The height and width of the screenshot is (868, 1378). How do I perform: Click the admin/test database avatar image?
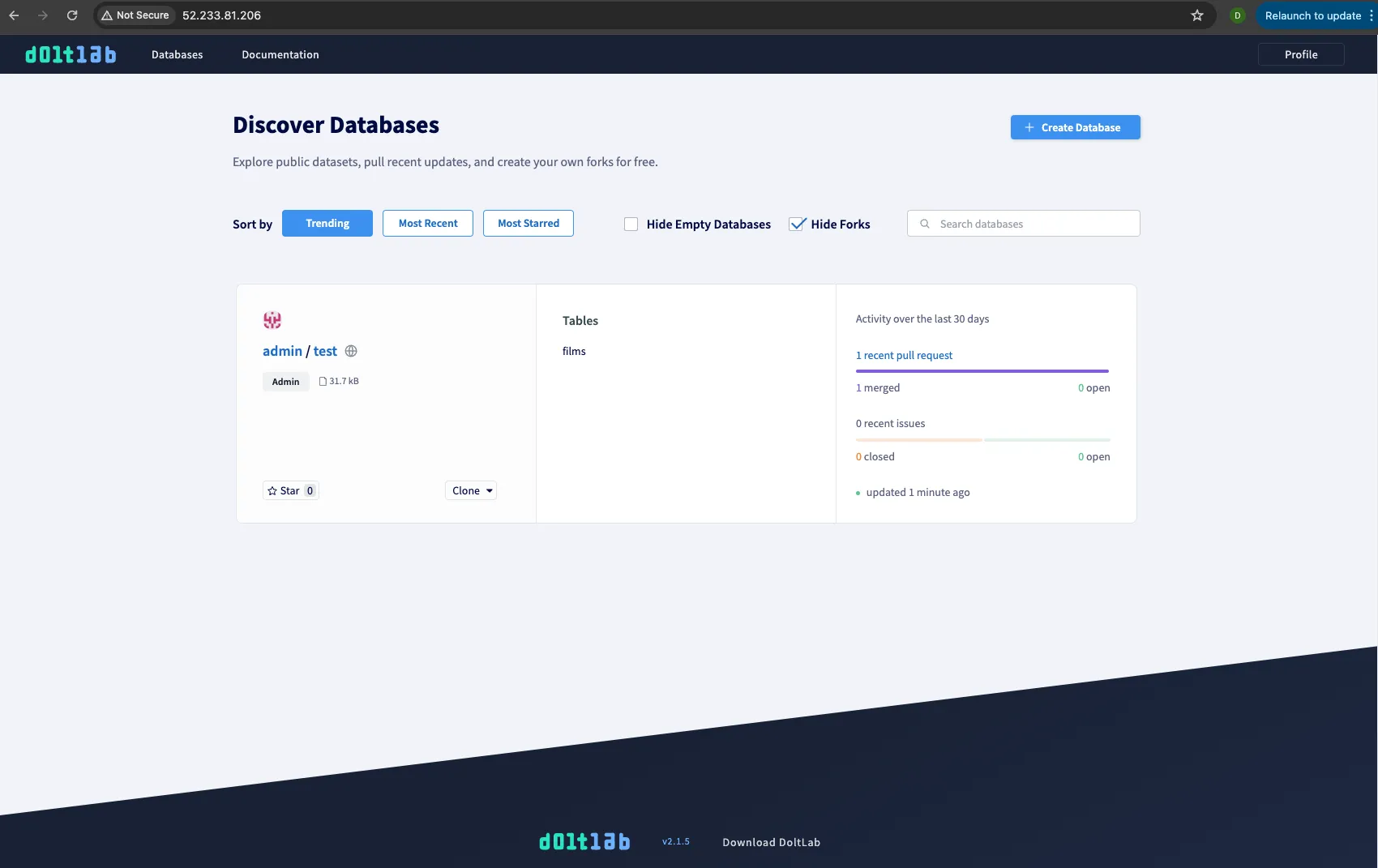272,319
